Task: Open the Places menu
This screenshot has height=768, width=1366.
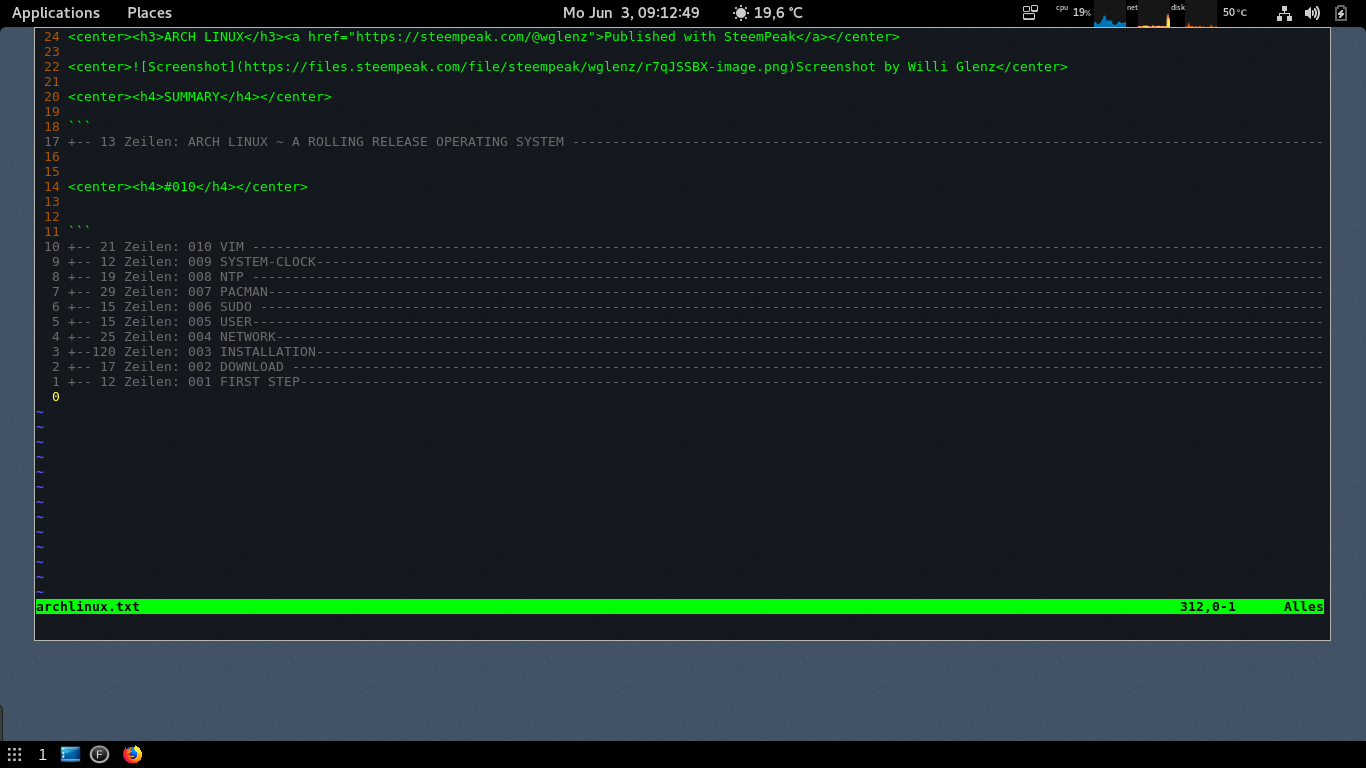Action: tap(149, 13)
